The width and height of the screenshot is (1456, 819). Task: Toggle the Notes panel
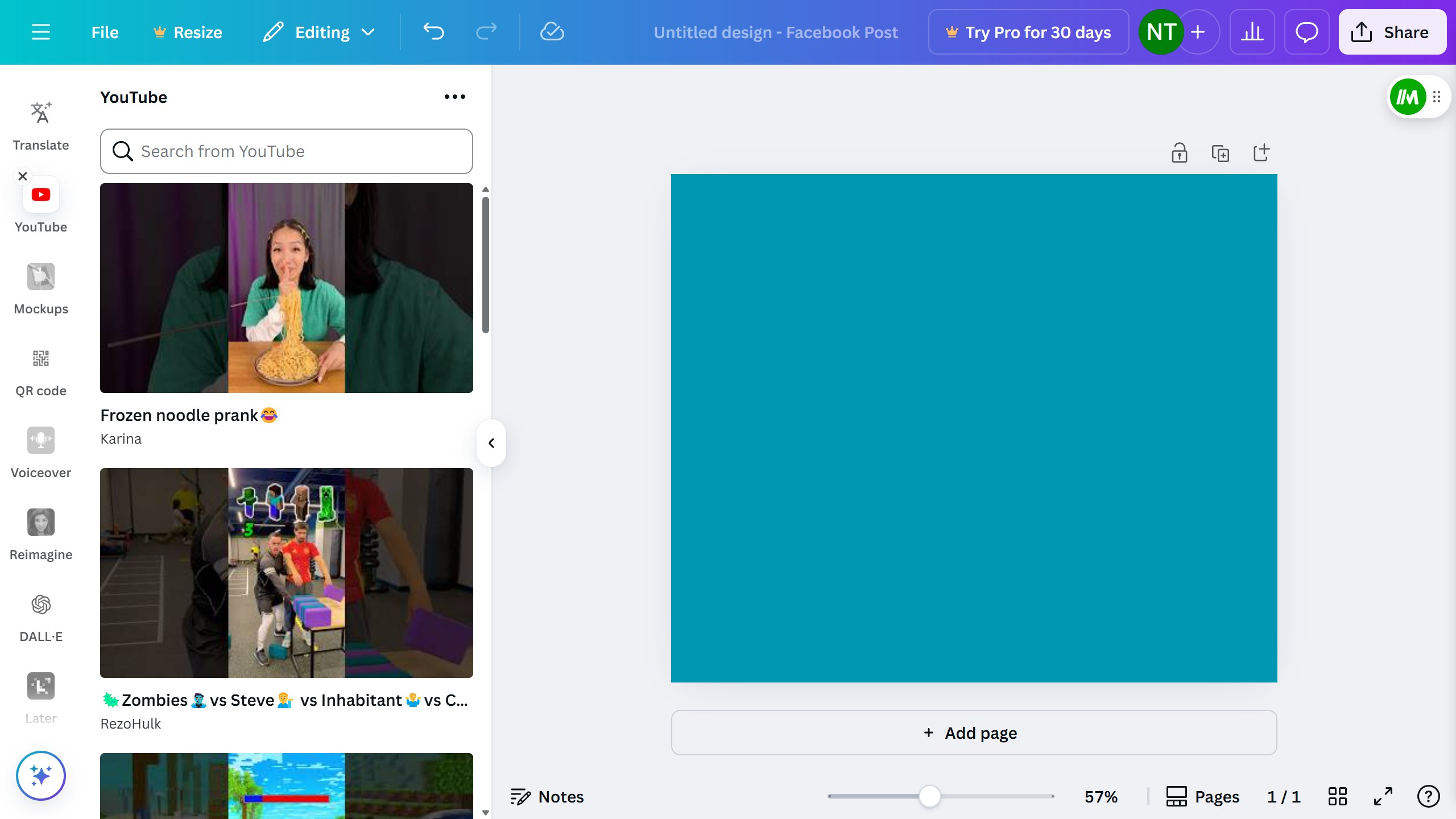[x=547, y=796]
